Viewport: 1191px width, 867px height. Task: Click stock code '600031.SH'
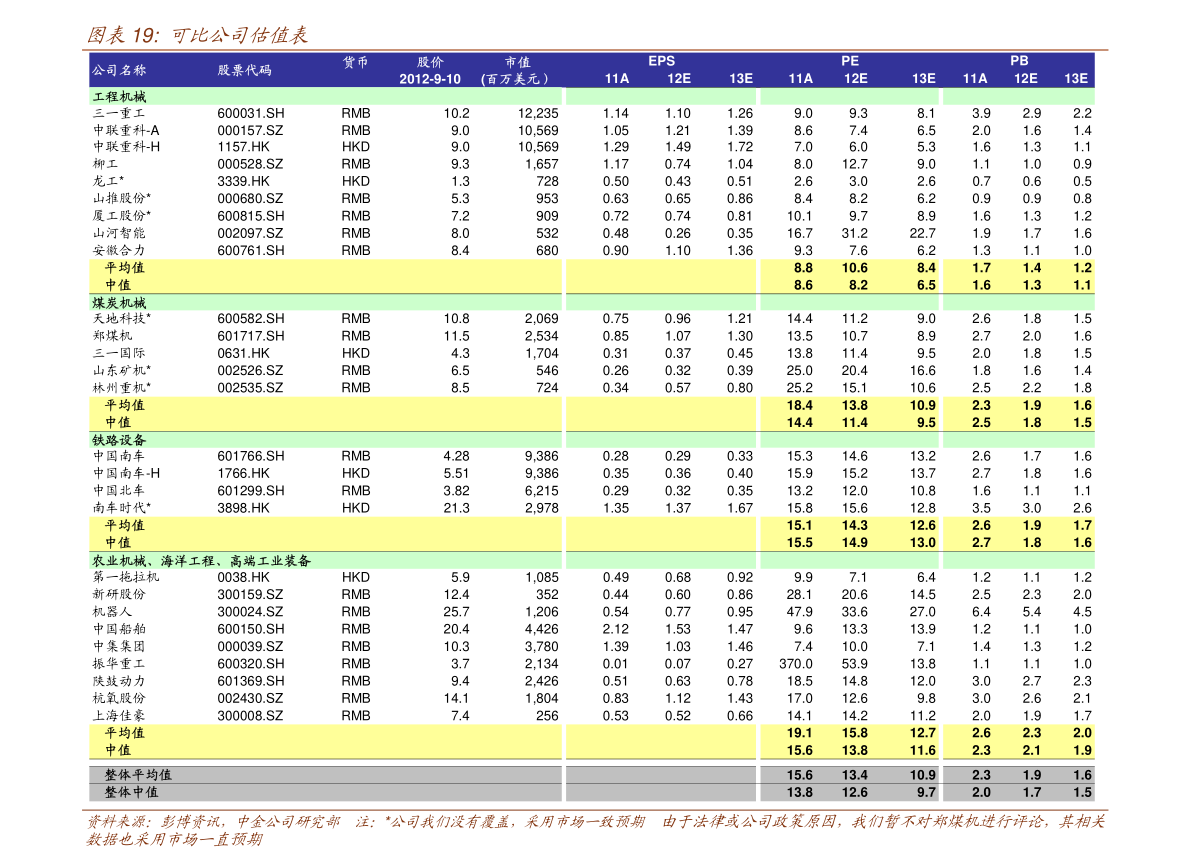point(251,113)
